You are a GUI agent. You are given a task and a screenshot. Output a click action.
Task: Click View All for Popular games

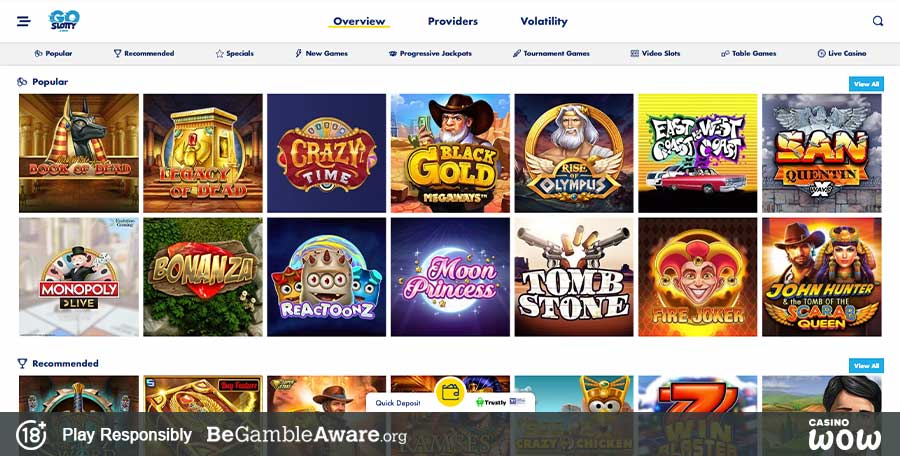tap(866, 84)
